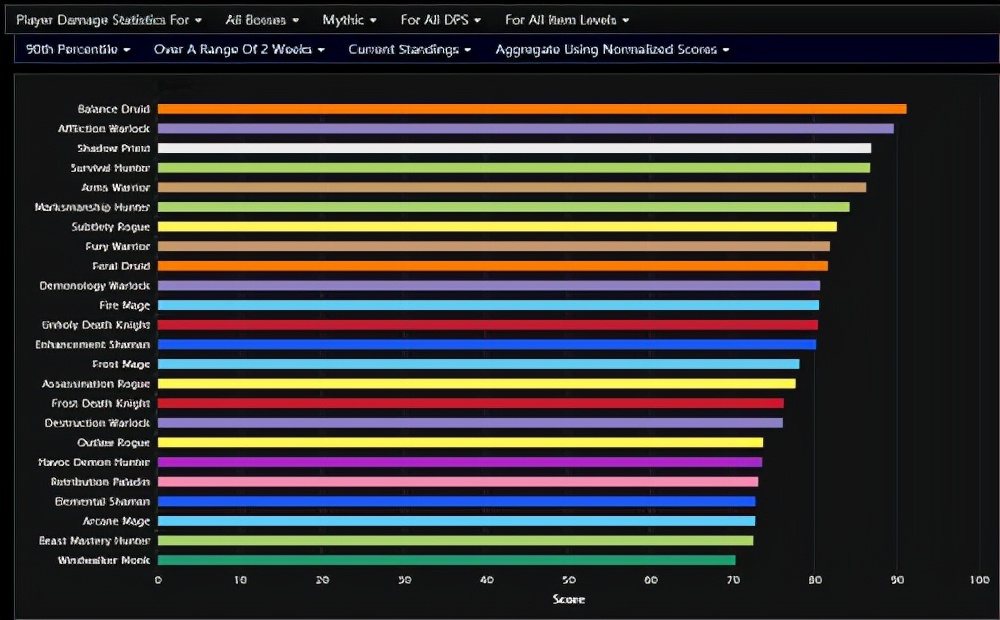Click the Marksmanship Hunter bar
The width and height of the screenshot is (1000, 620).
(503, 207)
